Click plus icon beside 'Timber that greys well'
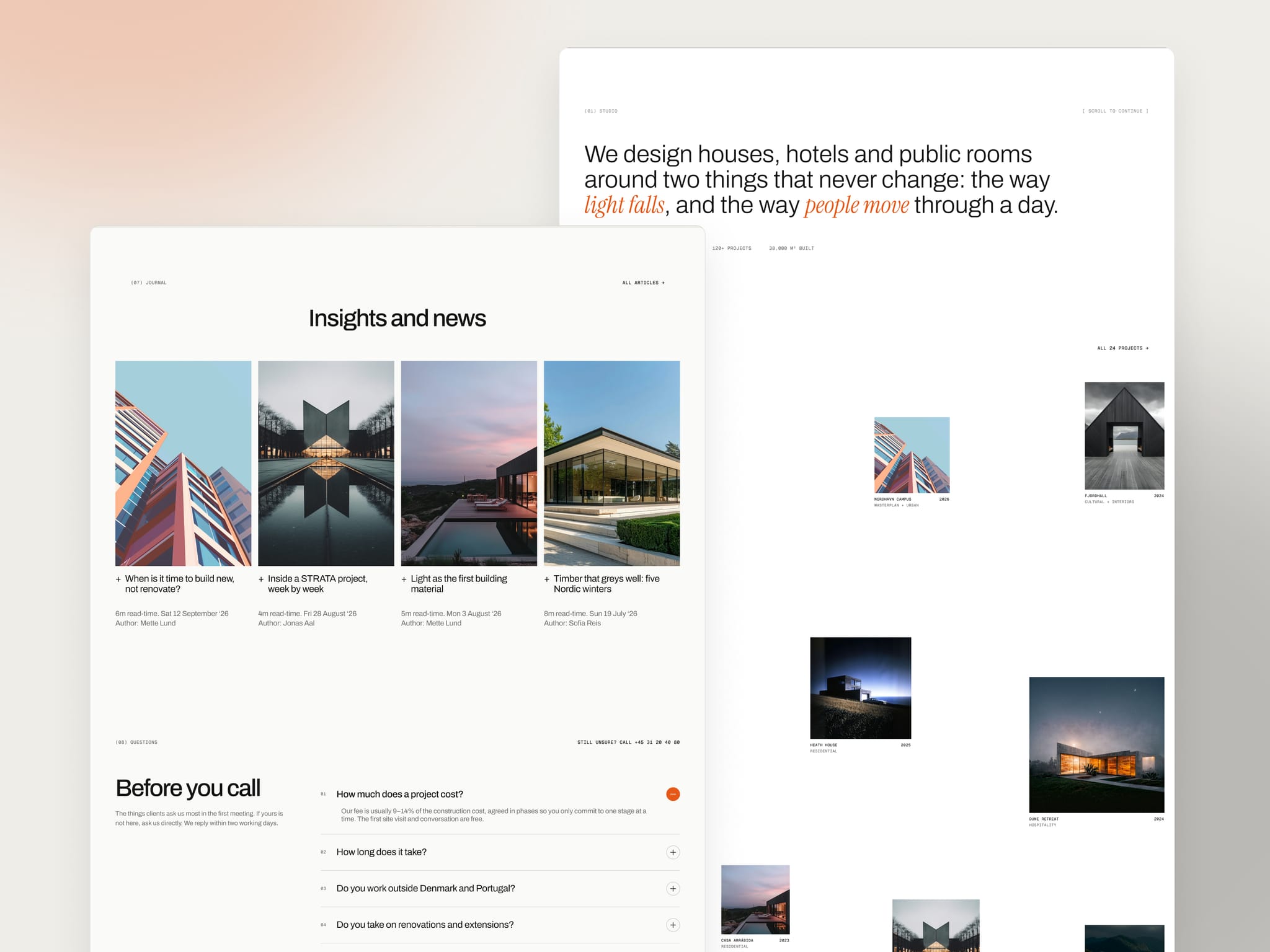Screen dimensions: 1270x952 click(x=547, y=580)
